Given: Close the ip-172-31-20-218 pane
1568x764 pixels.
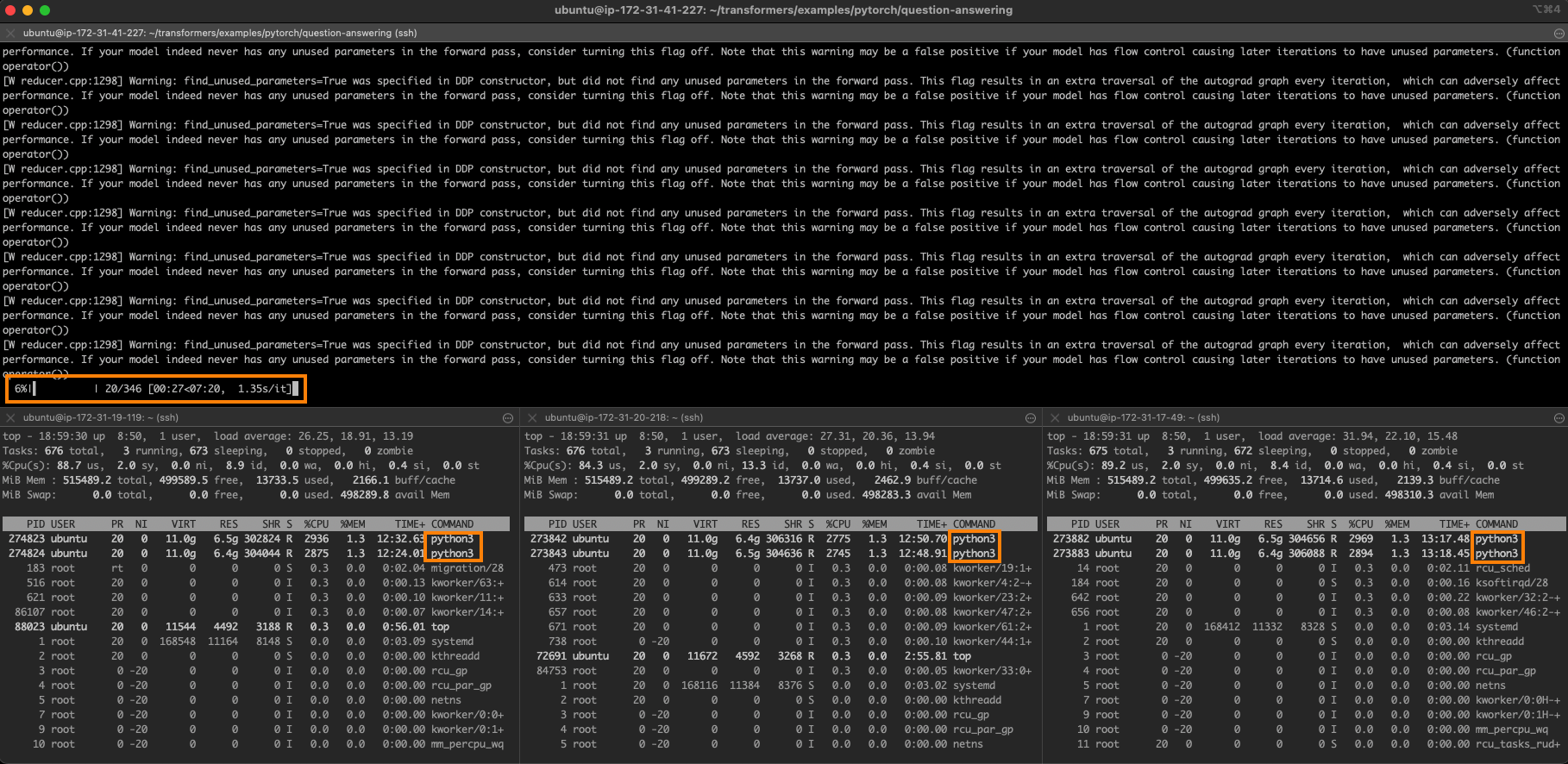Looking at the screenshot, I should tap(532, 417).
